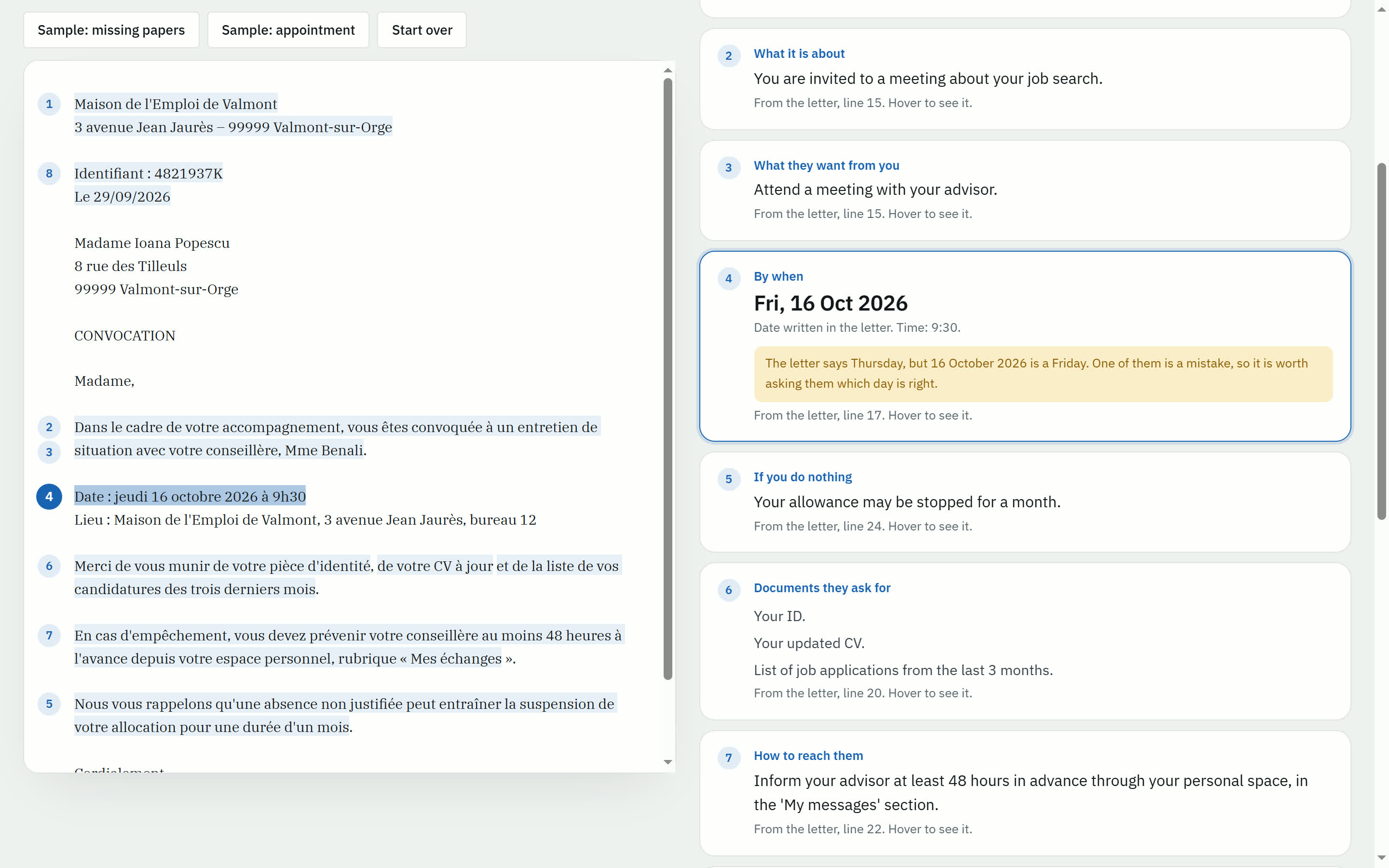
Task: Click the letter pane scrollbar thumb
Action: click(667, 379)
